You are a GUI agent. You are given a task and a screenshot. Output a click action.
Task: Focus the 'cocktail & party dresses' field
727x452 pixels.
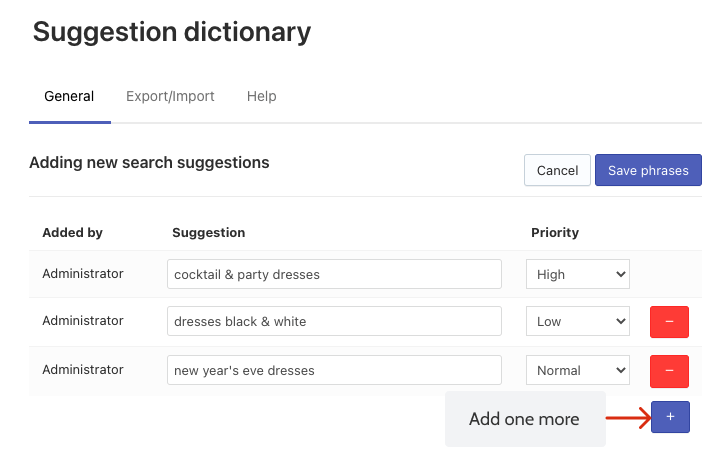(x=334, y=274)
